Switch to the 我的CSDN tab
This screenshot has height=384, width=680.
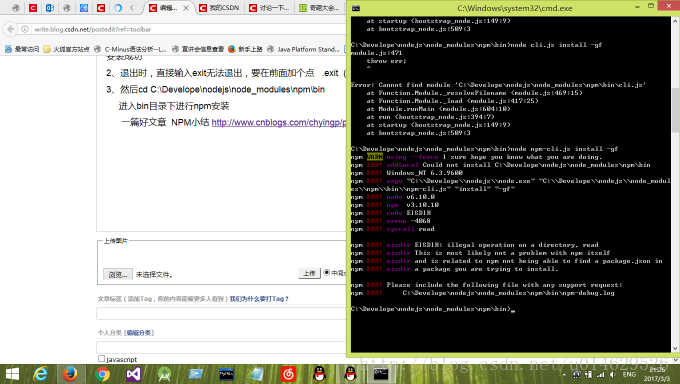pos(219,8)
